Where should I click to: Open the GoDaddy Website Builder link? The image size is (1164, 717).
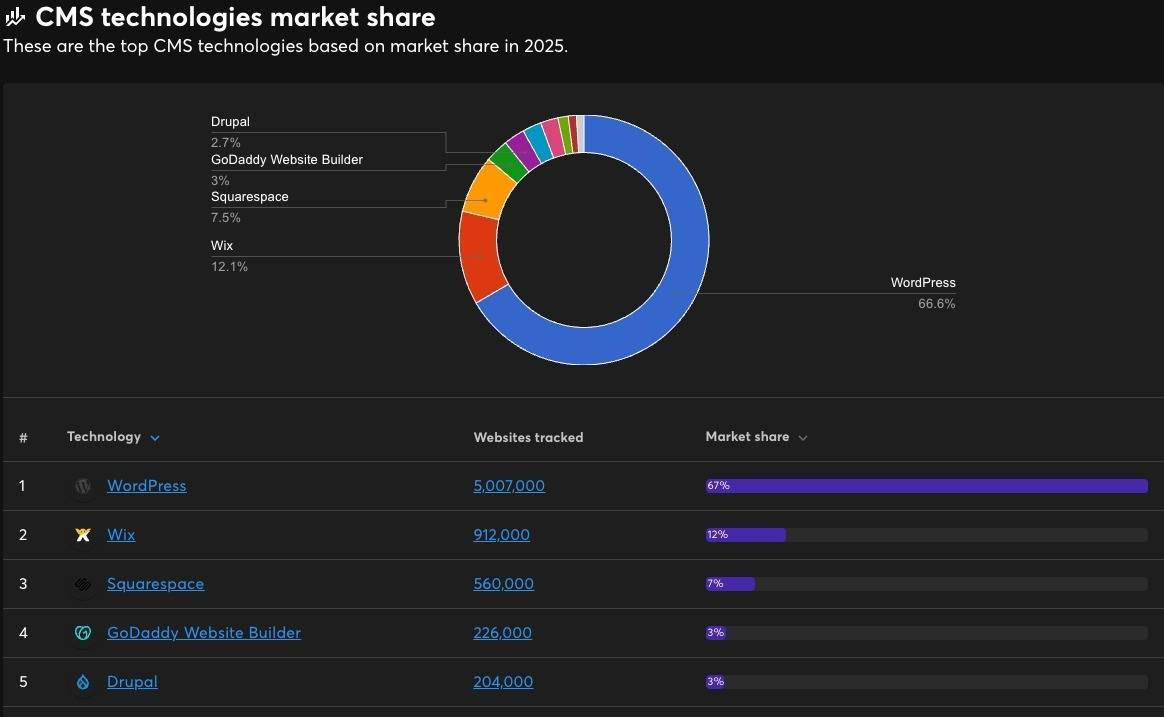(x=203, y=633)
